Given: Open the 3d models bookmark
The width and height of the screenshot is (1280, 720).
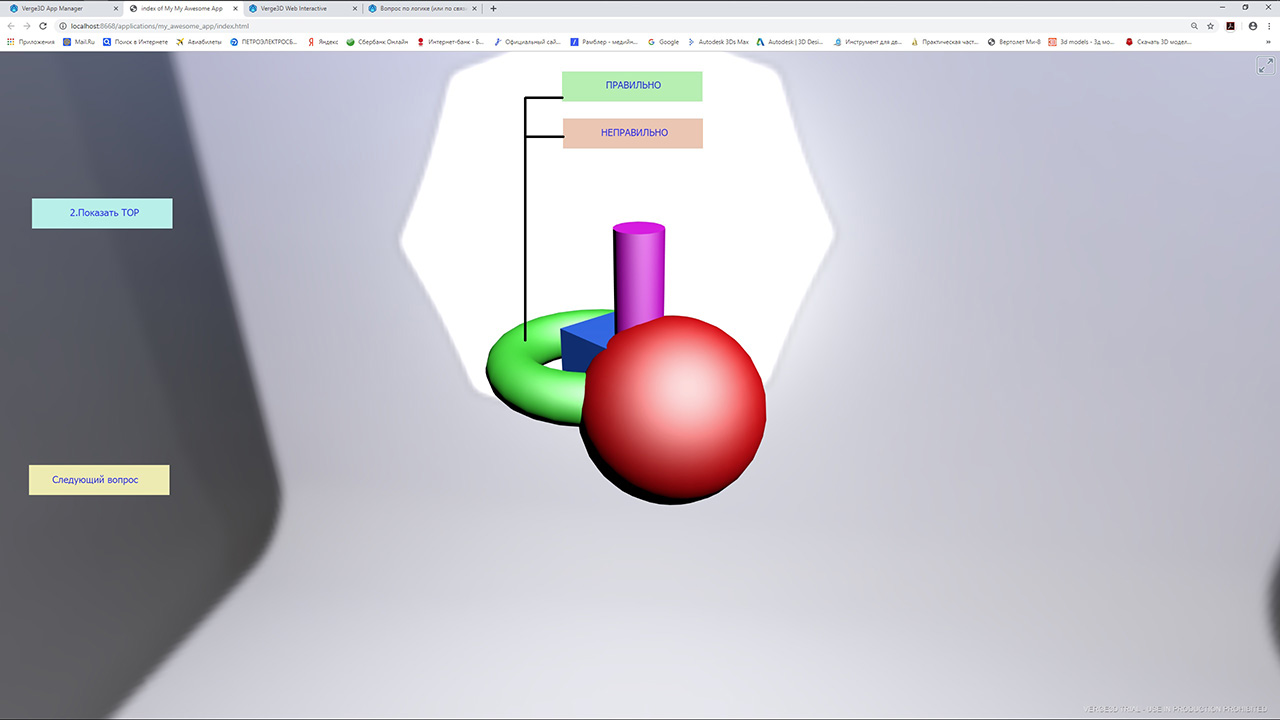Looking at the screenshot, I should click(x=1081, y=42).
